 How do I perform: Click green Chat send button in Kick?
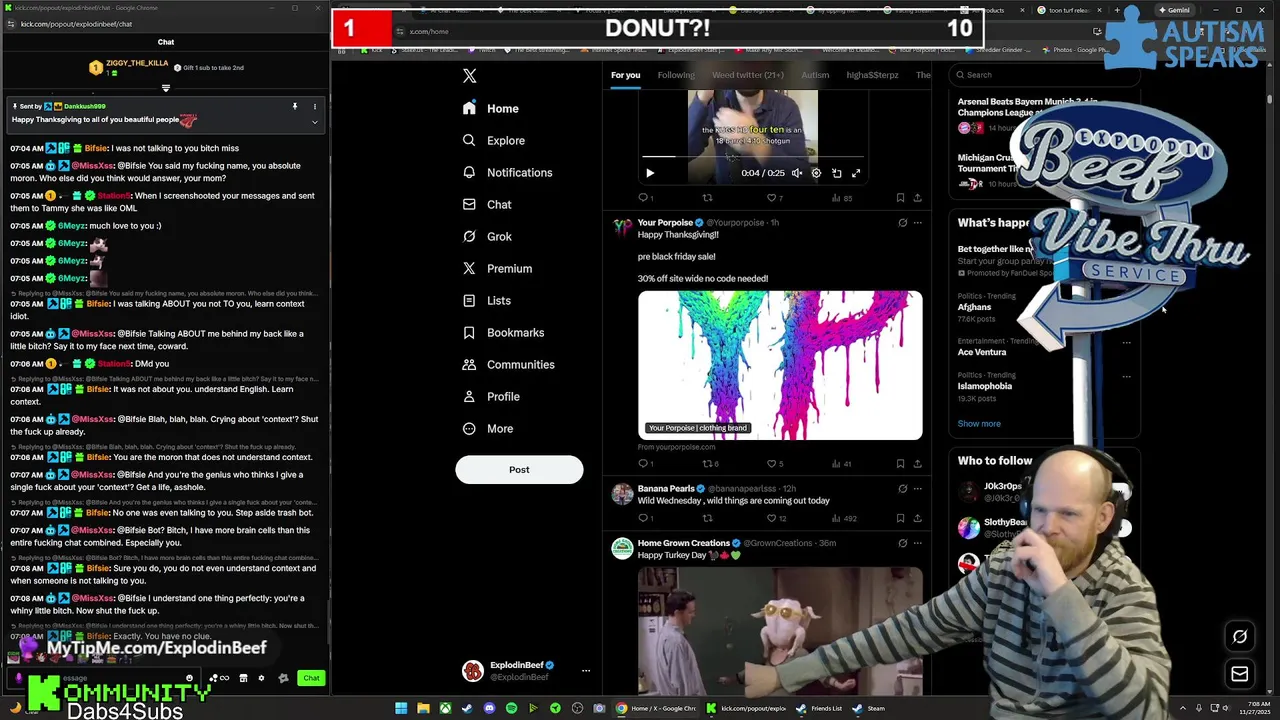311,678
